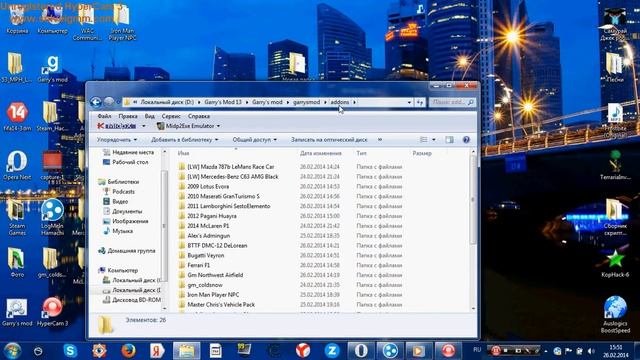Viewport: 640px width, 360px height.
Task: Click the Explorer forward arrow button
Action: 109,102
